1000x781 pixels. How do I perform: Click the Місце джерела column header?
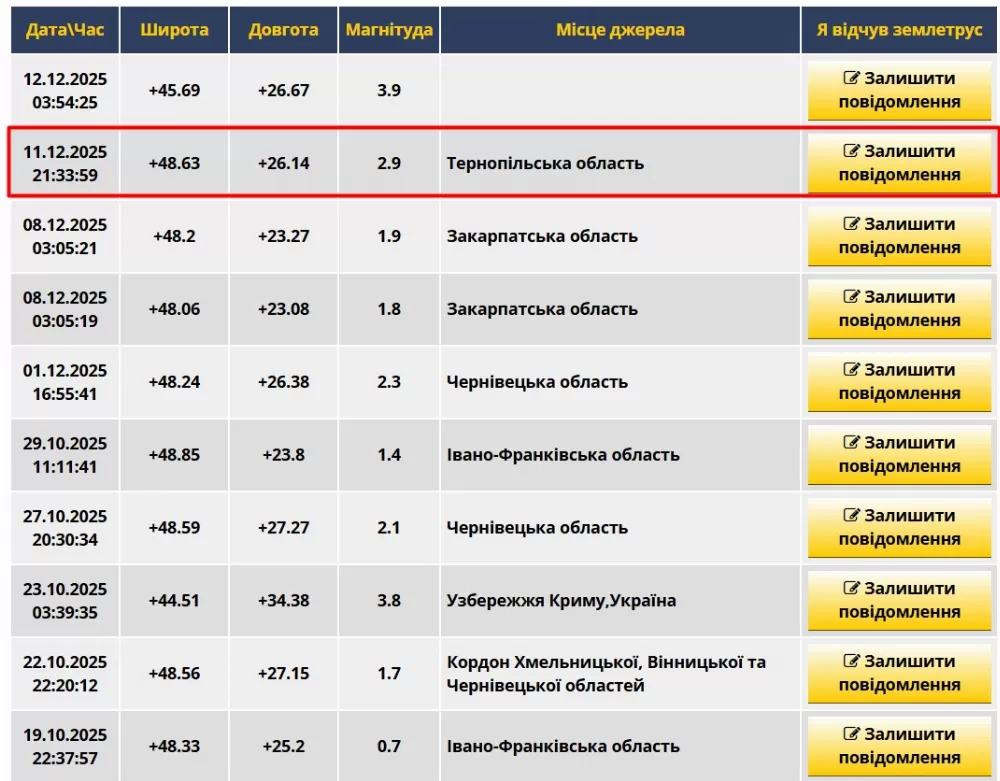coord(621,30)
